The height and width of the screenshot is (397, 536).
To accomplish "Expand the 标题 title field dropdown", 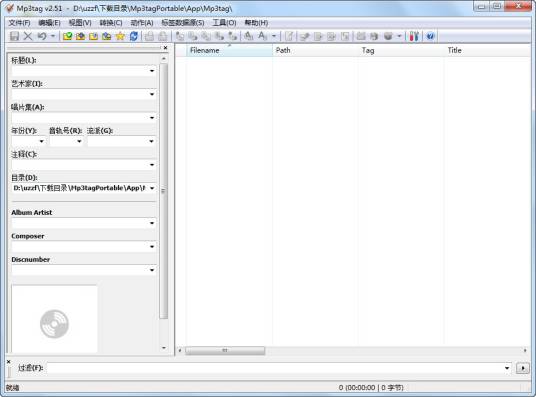I will 152,71.
